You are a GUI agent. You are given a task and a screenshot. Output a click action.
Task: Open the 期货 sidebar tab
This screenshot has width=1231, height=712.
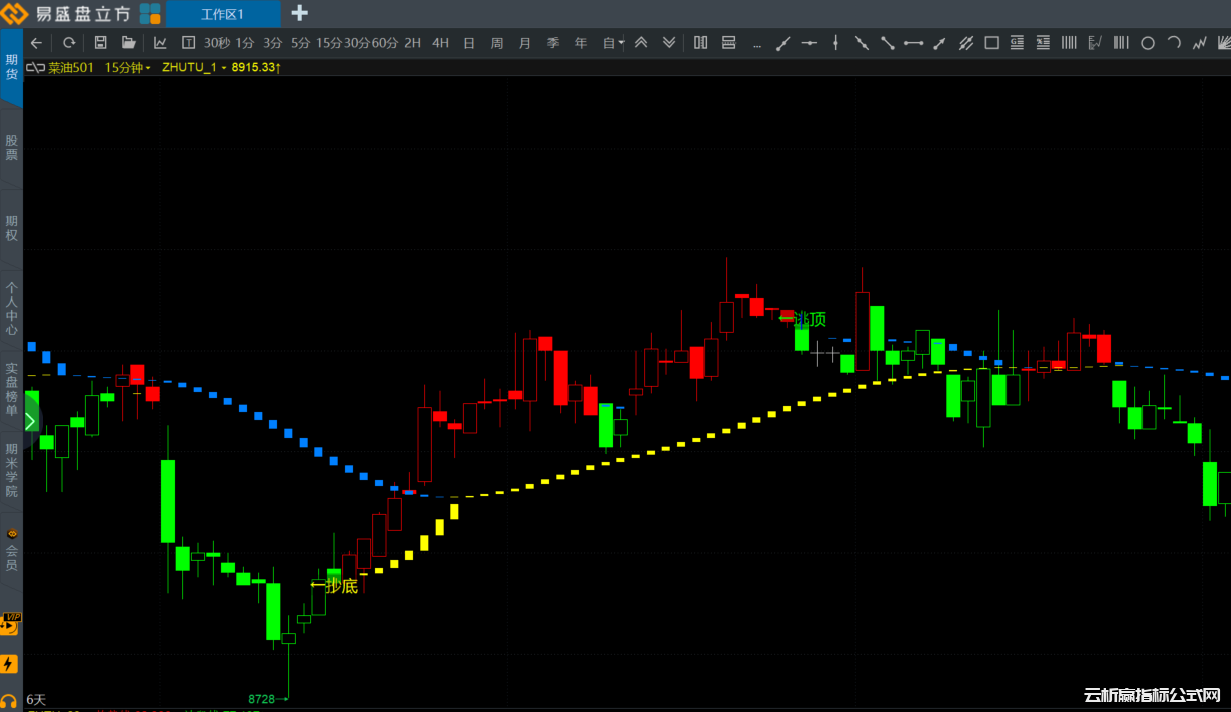click(x=11, y=67)
